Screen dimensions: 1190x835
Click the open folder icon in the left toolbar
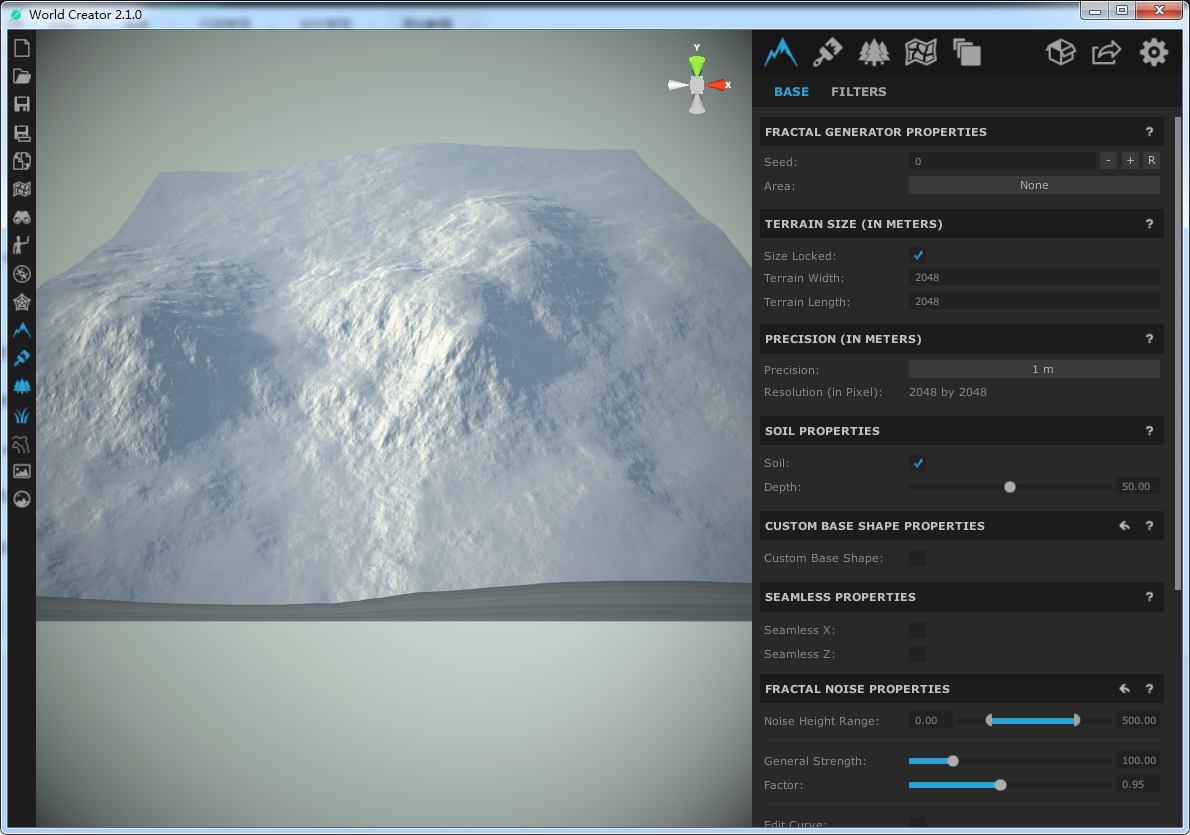click(x=21, y=76)
